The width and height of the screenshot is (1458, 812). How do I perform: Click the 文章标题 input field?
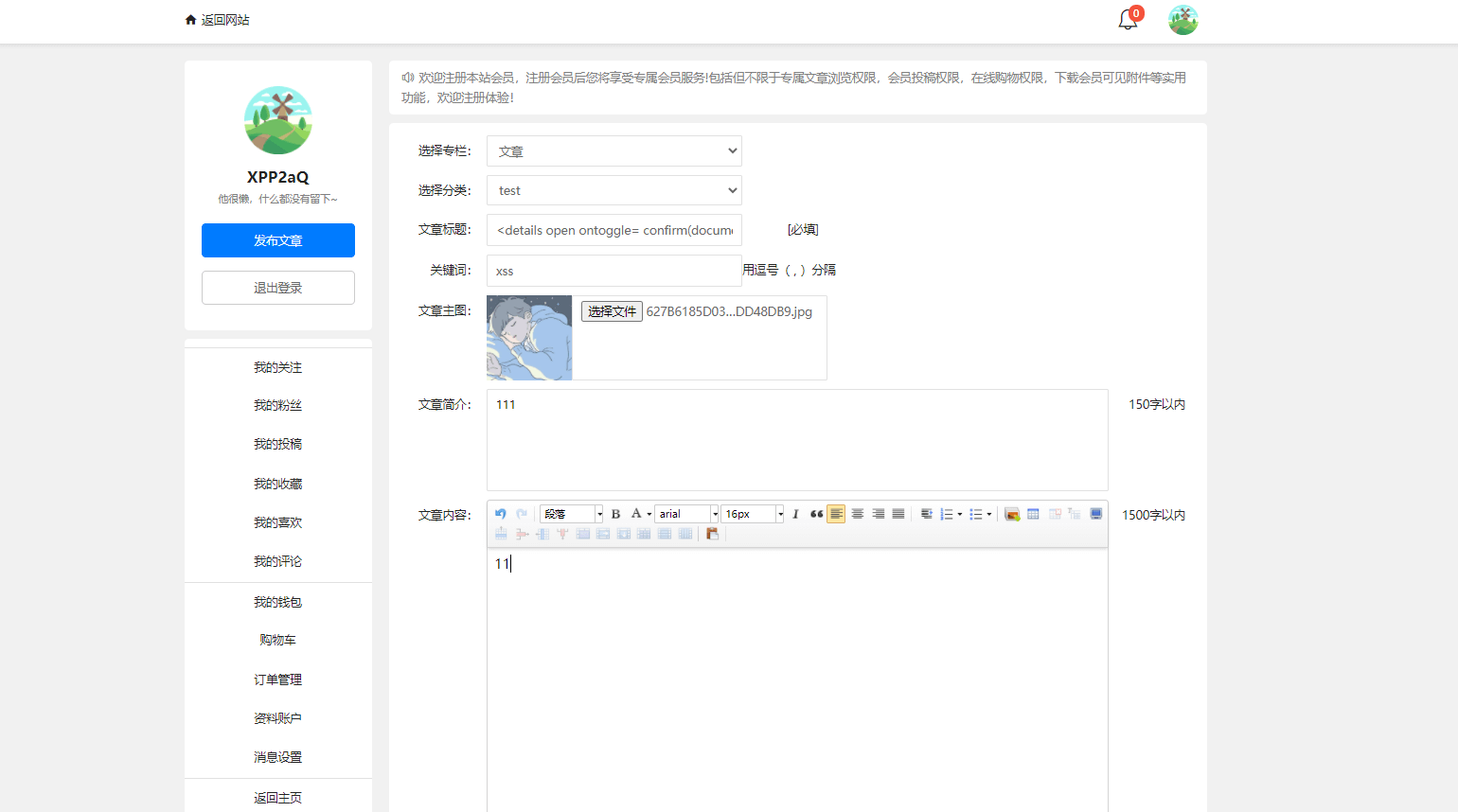click(614, 230)
